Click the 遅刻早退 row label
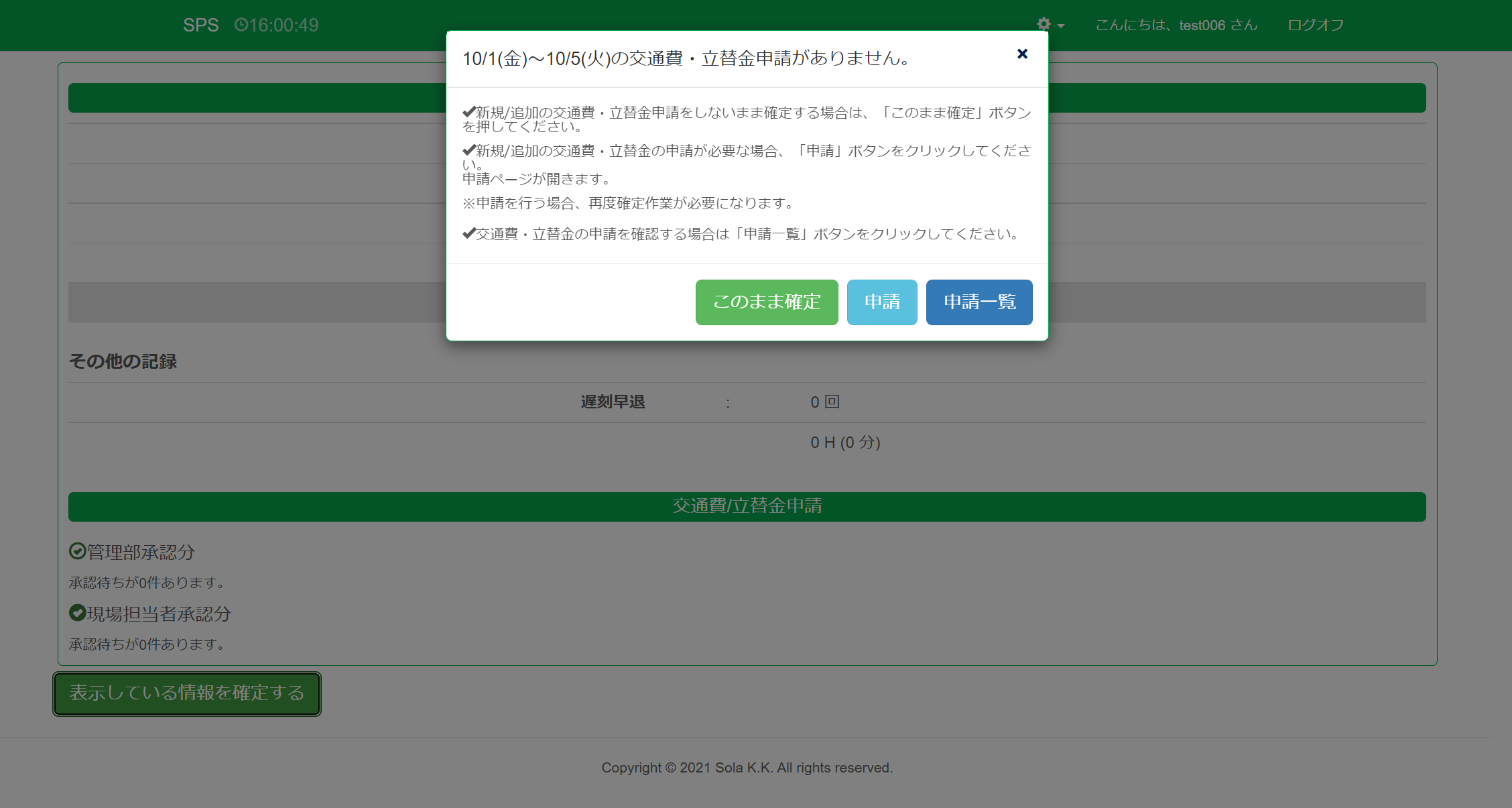The width and height of the screenshot is (1512, 808). click(613, 402)
